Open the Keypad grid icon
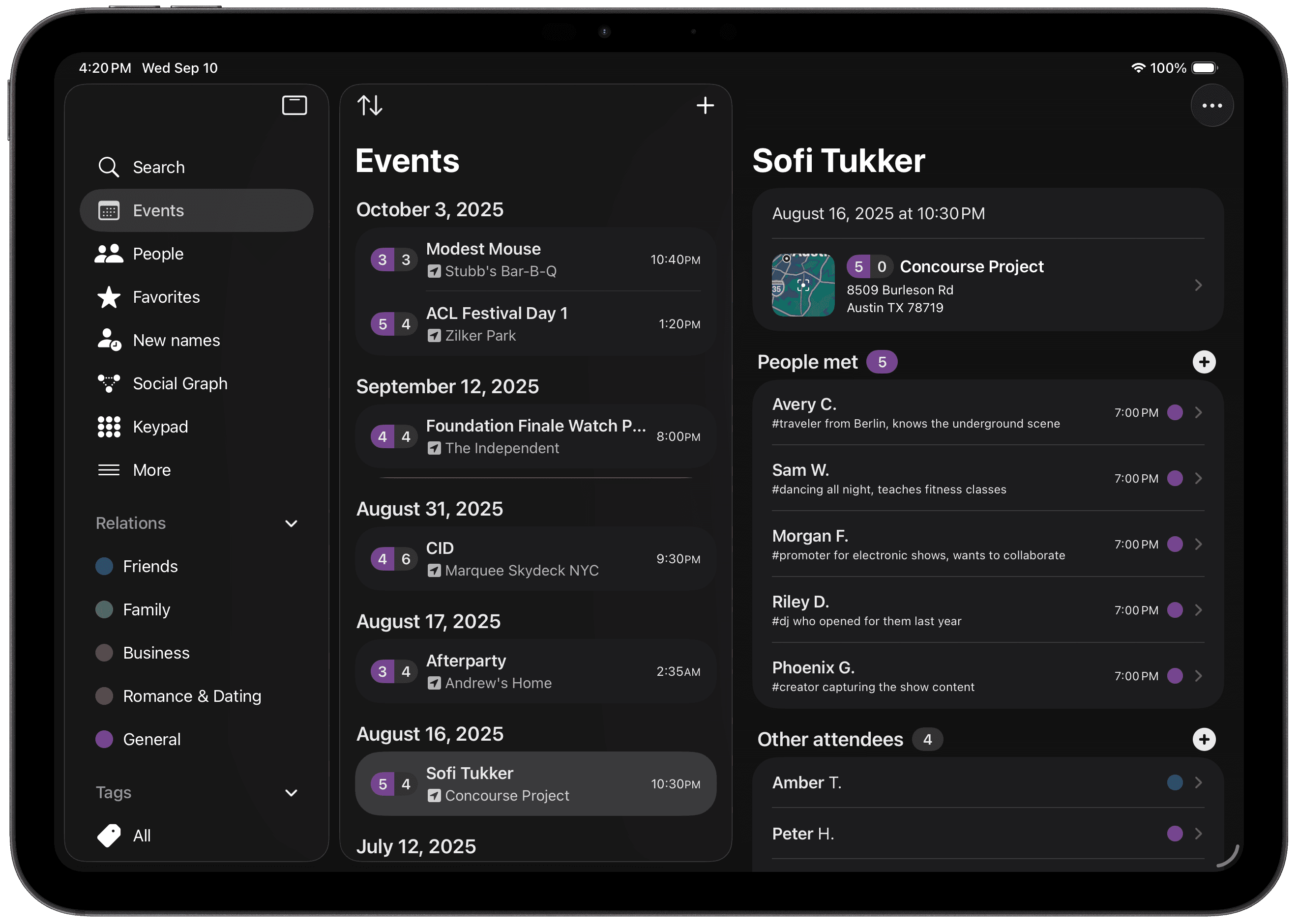Image resolution: width=1298 pixels, height=924 pixels. tap(109, 427)
